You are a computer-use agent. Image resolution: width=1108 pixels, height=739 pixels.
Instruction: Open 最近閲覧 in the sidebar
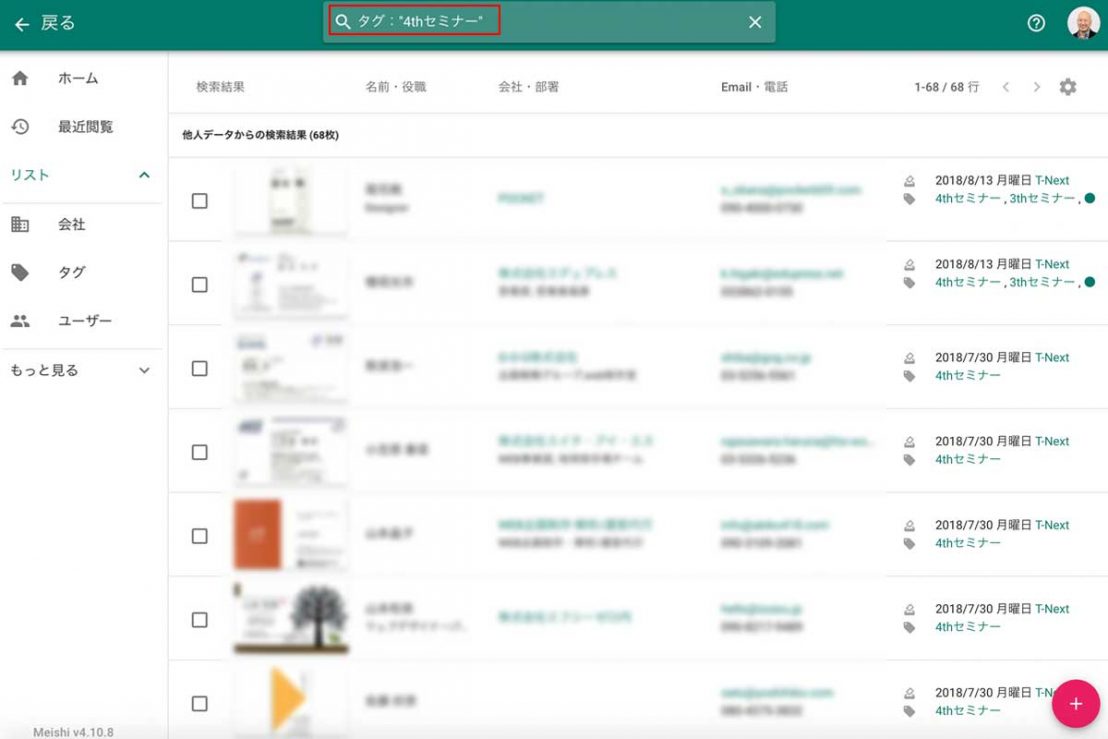click(85, 127)
